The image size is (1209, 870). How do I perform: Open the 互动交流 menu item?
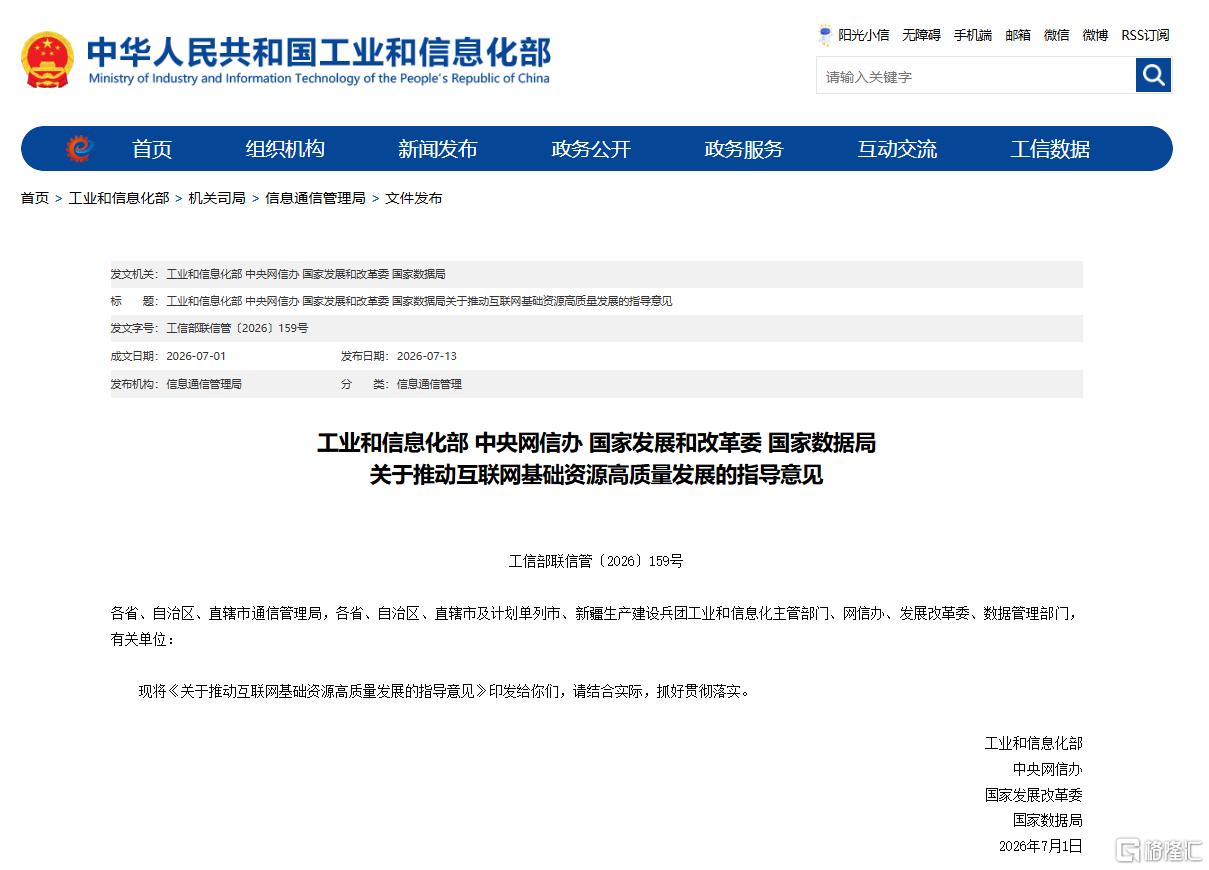(897, 149)
